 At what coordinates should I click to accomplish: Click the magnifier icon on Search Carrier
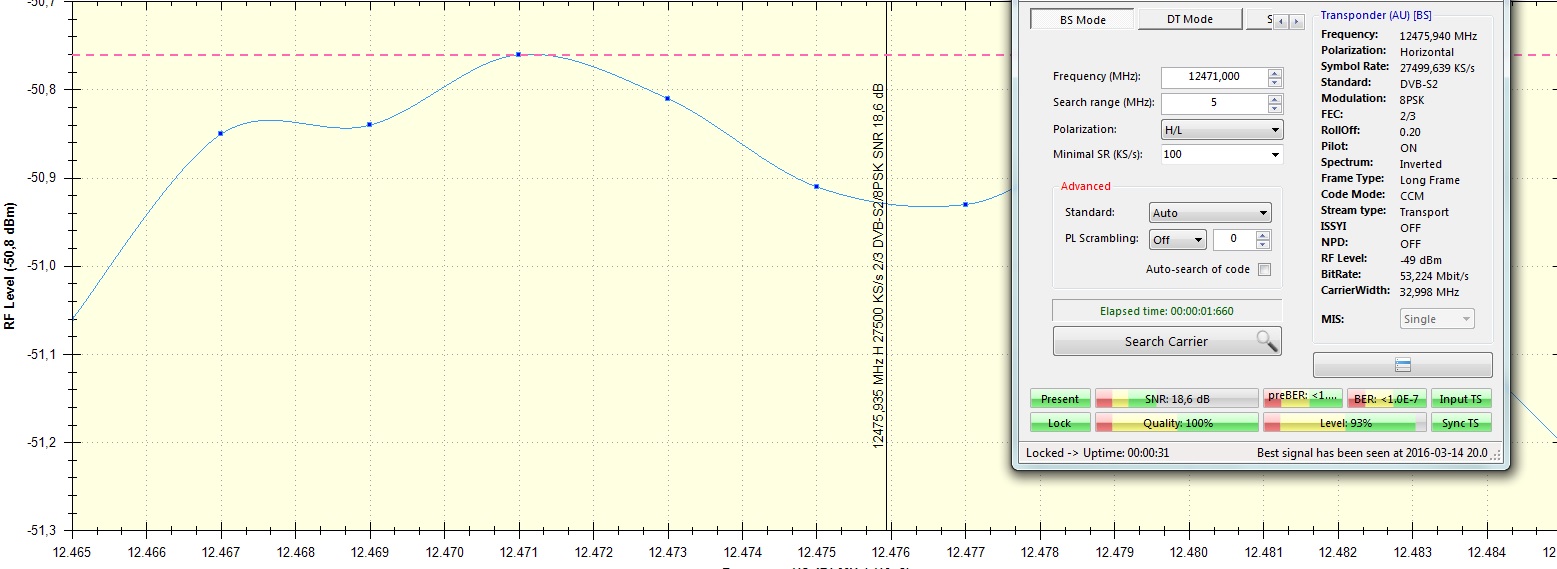(1266, 341)
